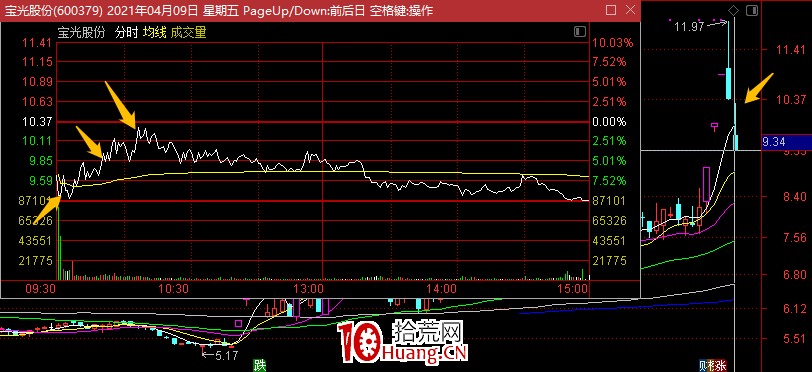Click the 5.17 low price label
Viewport: 812px width, 372px height.
[226, 356]
